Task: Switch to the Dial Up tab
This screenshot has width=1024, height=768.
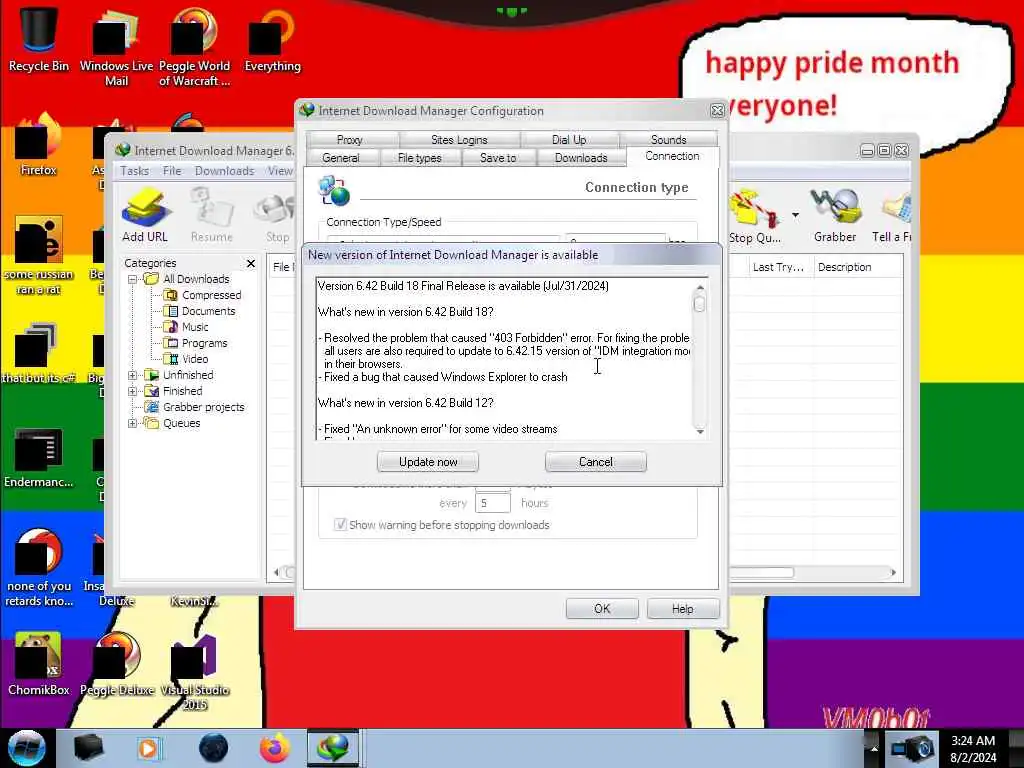Action: (569, 139)
